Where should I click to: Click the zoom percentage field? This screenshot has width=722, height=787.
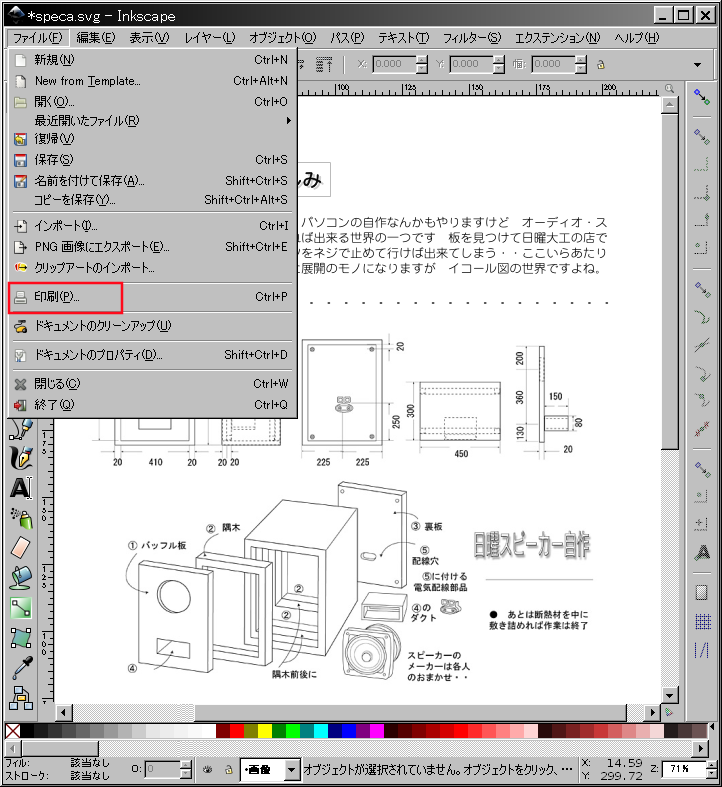[x=684, y=769]
